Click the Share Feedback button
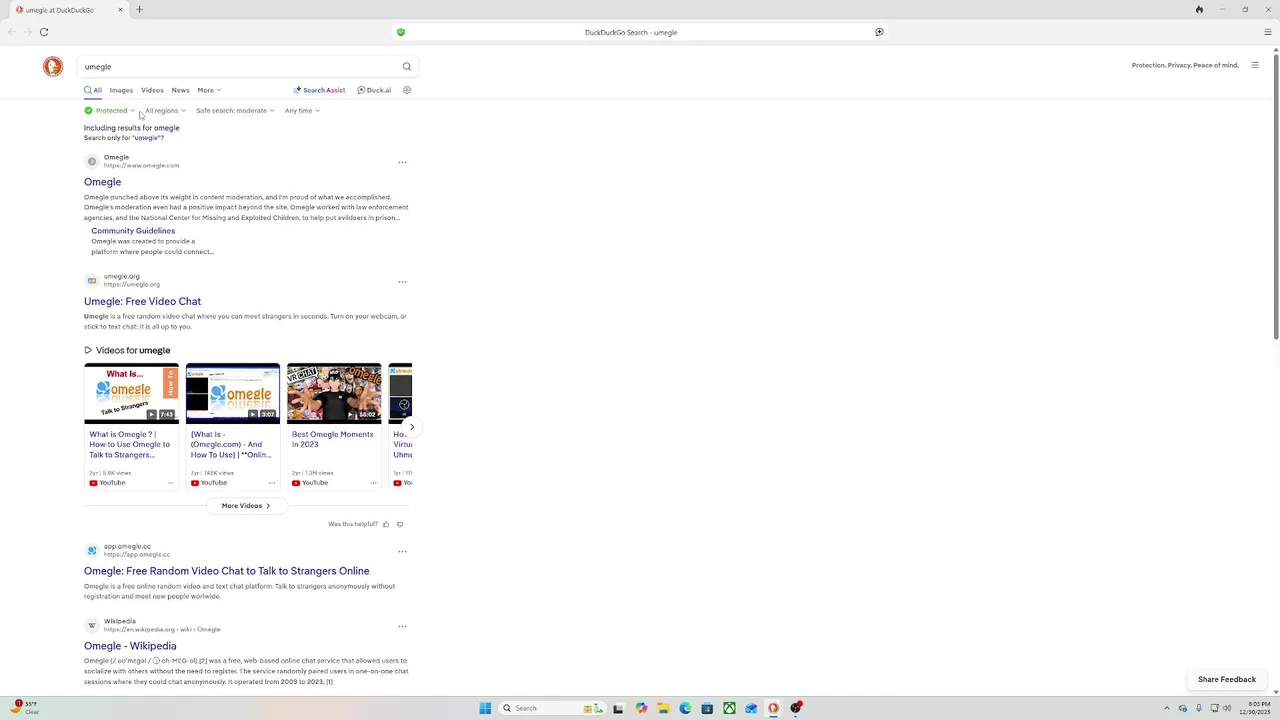The width and height of the screenshot is (1280, 720). [x=1227, y=680]
